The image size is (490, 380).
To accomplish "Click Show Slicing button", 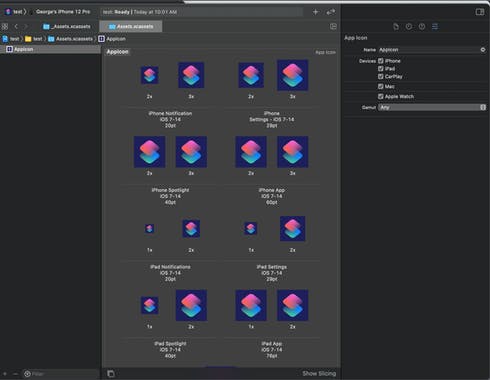I will [x=319, y=374].
